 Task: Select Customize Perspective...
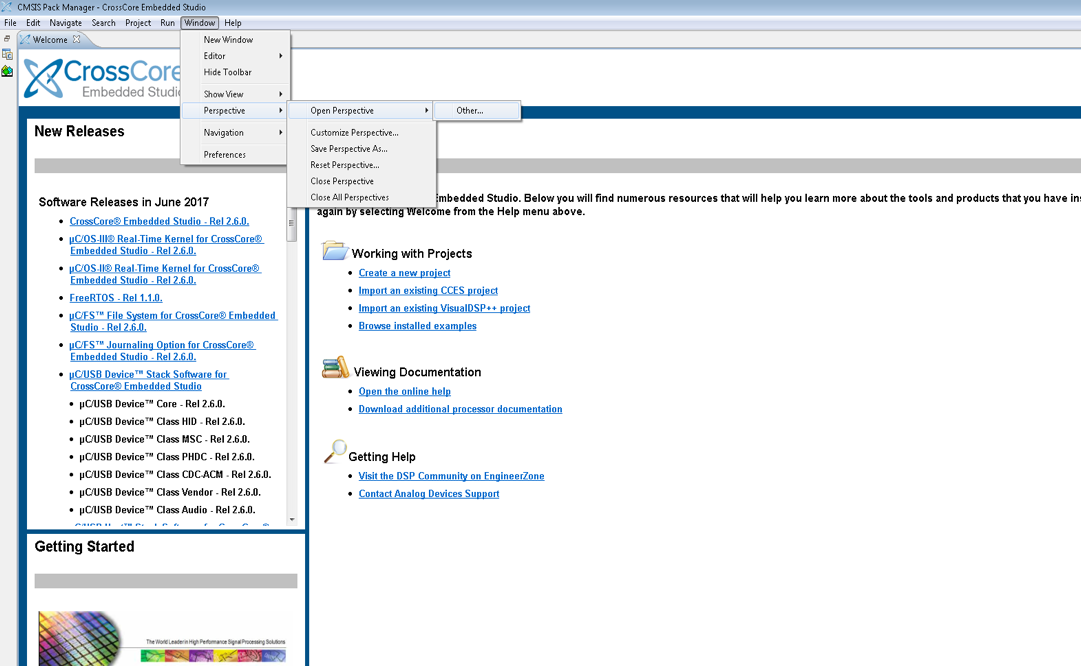click(361, 133)
